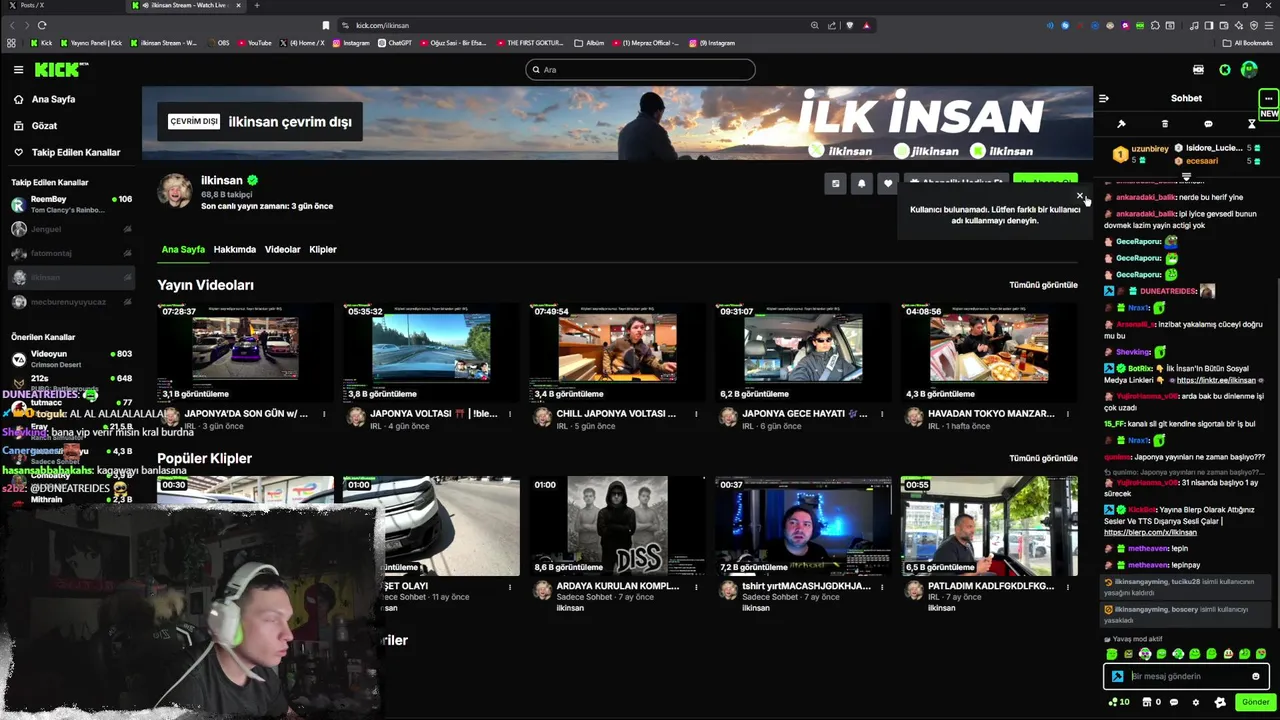Image resolution: width=1280 pixels, height=720 pixels.
Task: Click the shop icon showing 0
Action: [1152, 702]
